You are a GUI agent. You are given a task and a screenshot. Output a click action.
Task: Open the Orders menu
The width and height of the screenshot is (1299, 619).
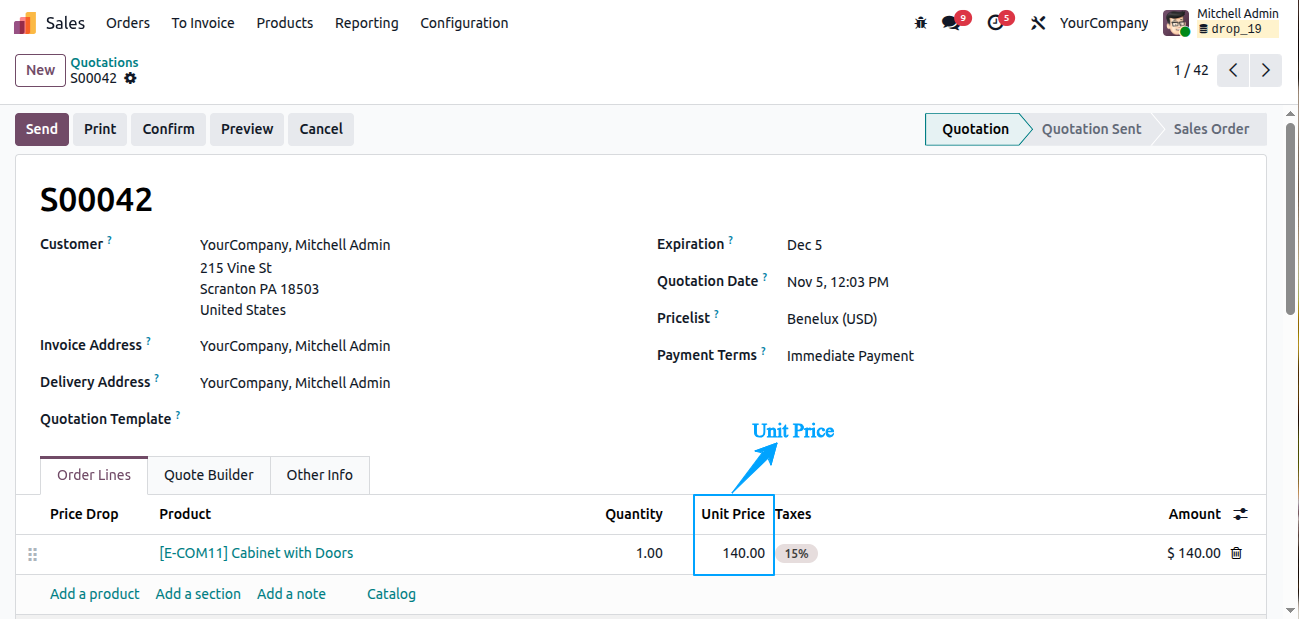(x=128, y=22)
